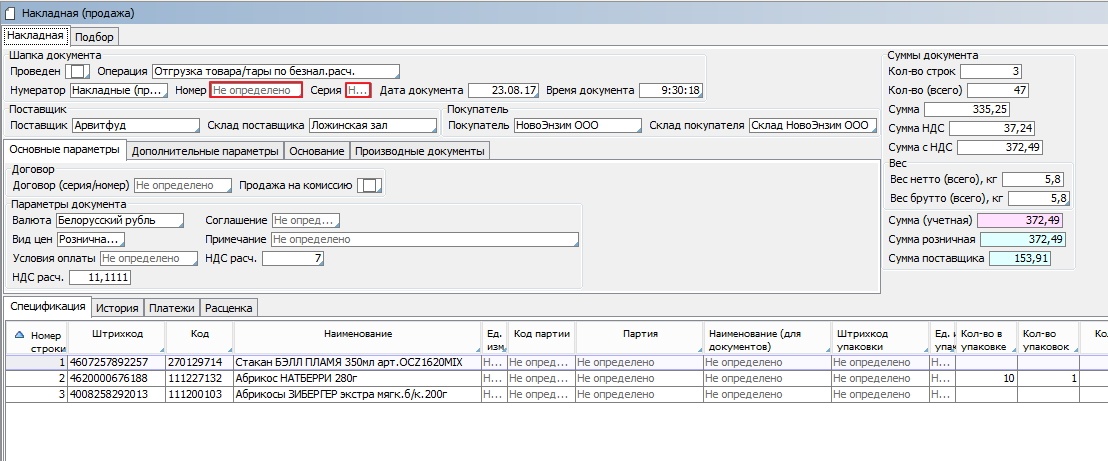Image resolution: width=1108 pixels, height=461 pixels.
Task: Click the Наименование column header
Action: pos(357,334)
